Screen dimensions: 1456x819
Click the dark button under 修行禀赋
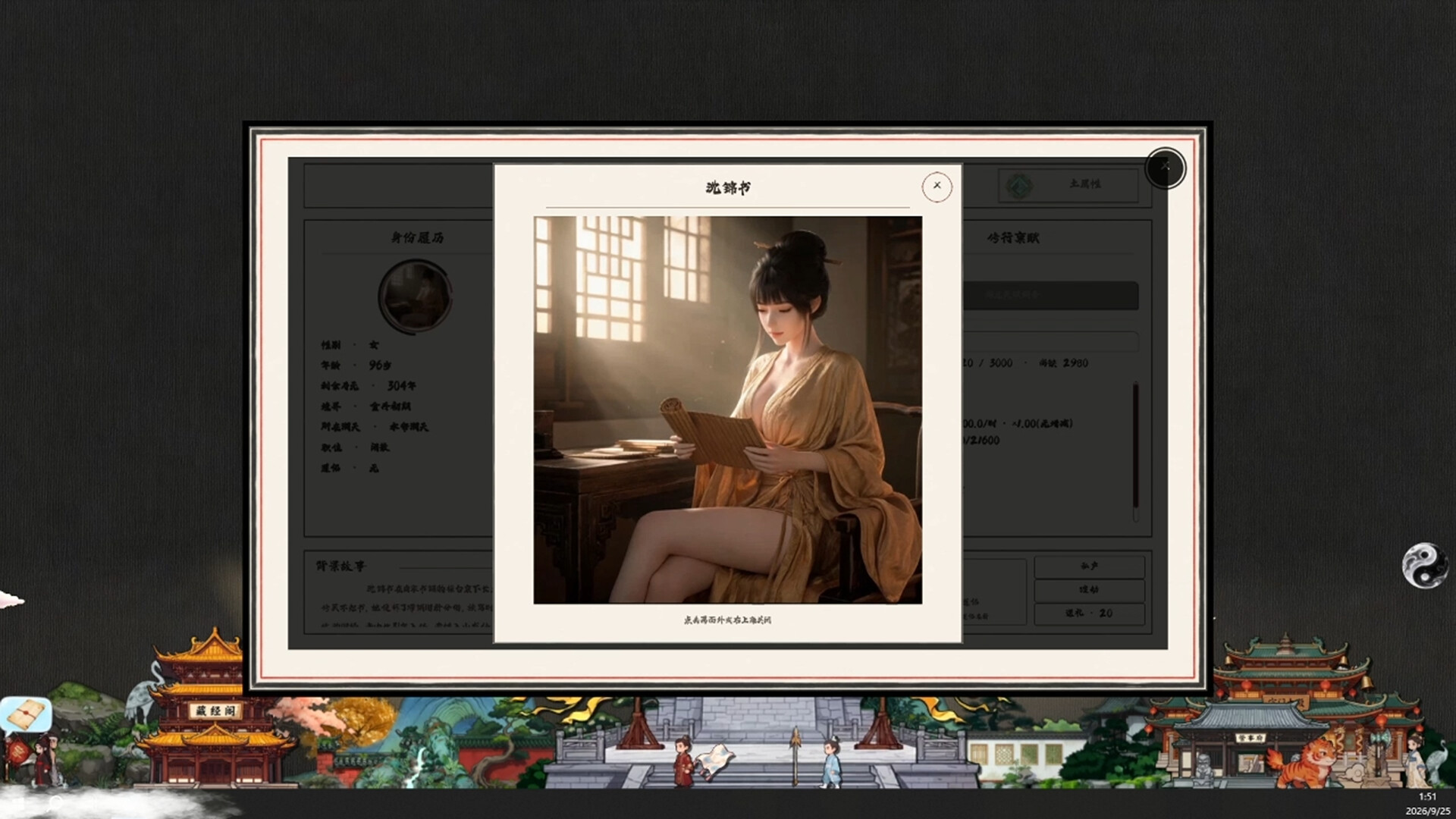(1050, 296)
